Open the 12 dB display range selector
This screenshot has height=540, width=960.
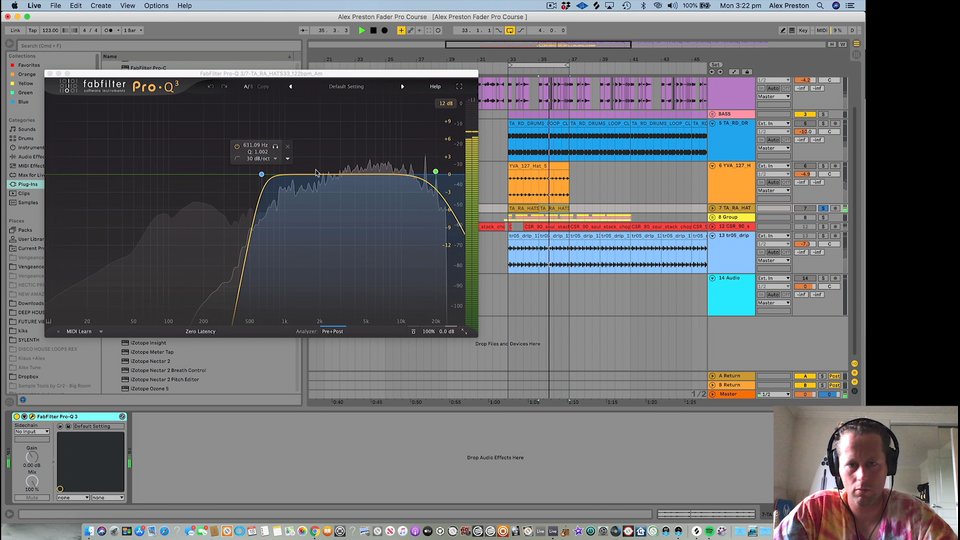[446, 103]
